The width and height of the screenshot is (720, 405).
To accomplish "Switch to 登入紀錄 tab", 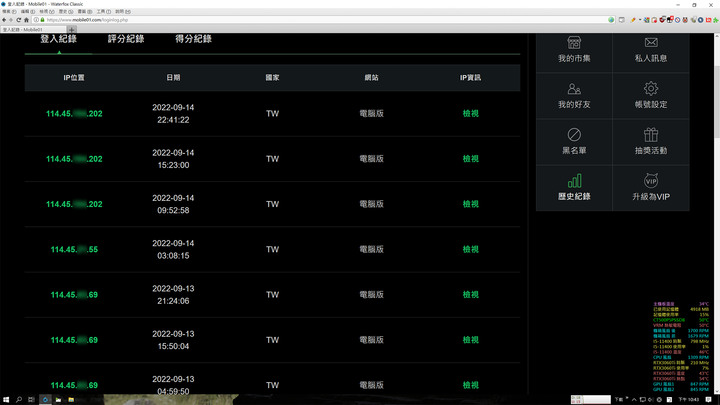I will 58,39.
